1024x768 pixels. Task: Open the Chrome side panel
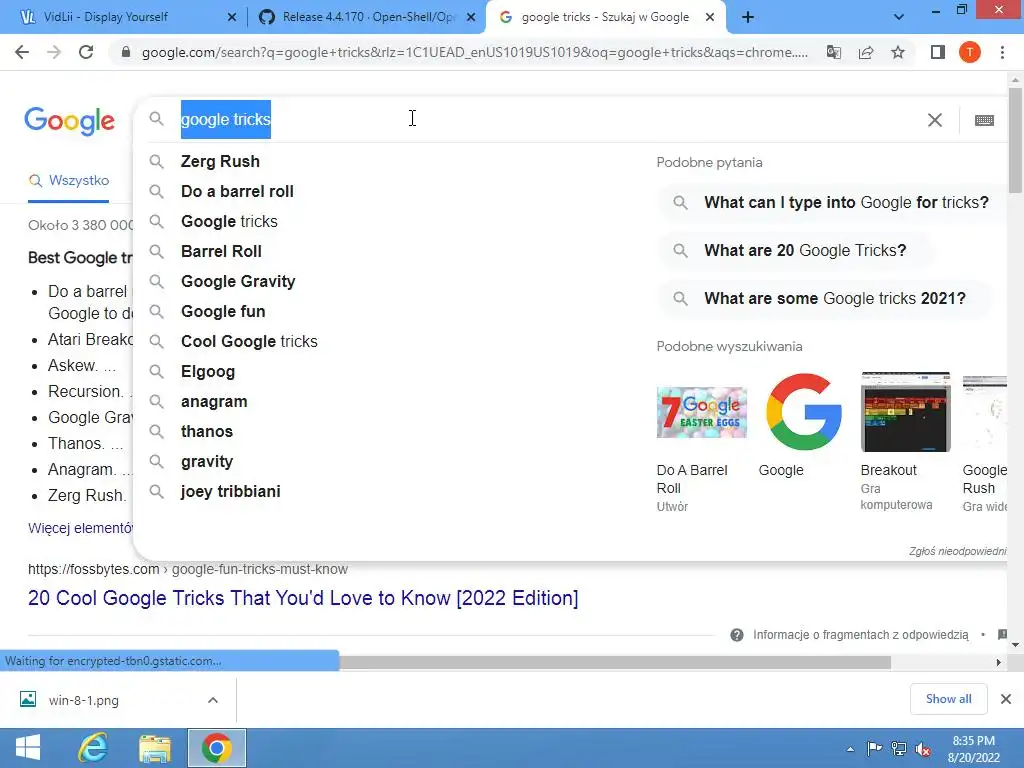pyautogui.click(x=938, y=52)
